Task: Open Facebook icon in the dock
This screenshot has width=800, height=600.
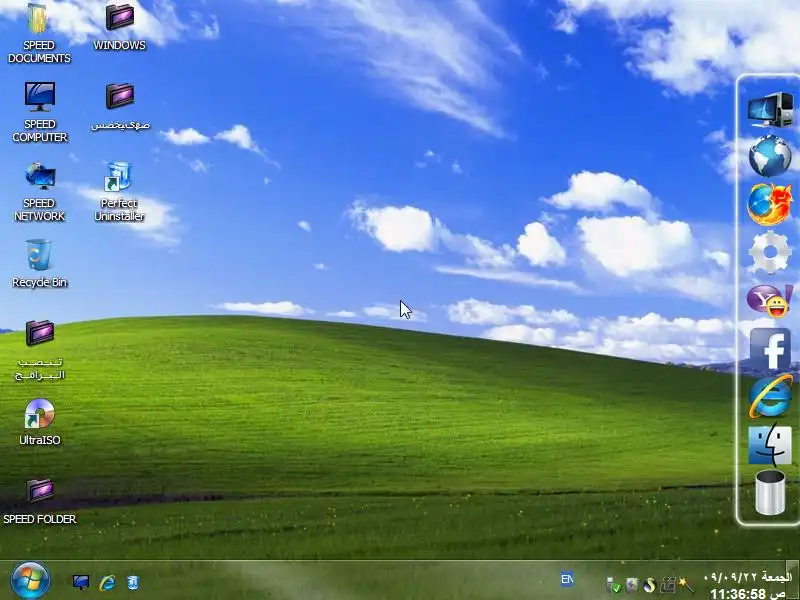Action: (770, 349)
